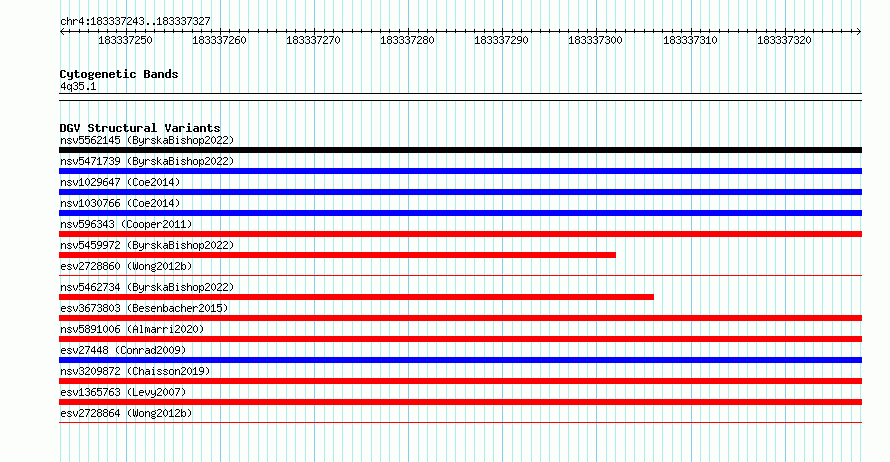Click ruler position 183337300
The width and height of the screenshot is (890, 462).
[595, 40]
